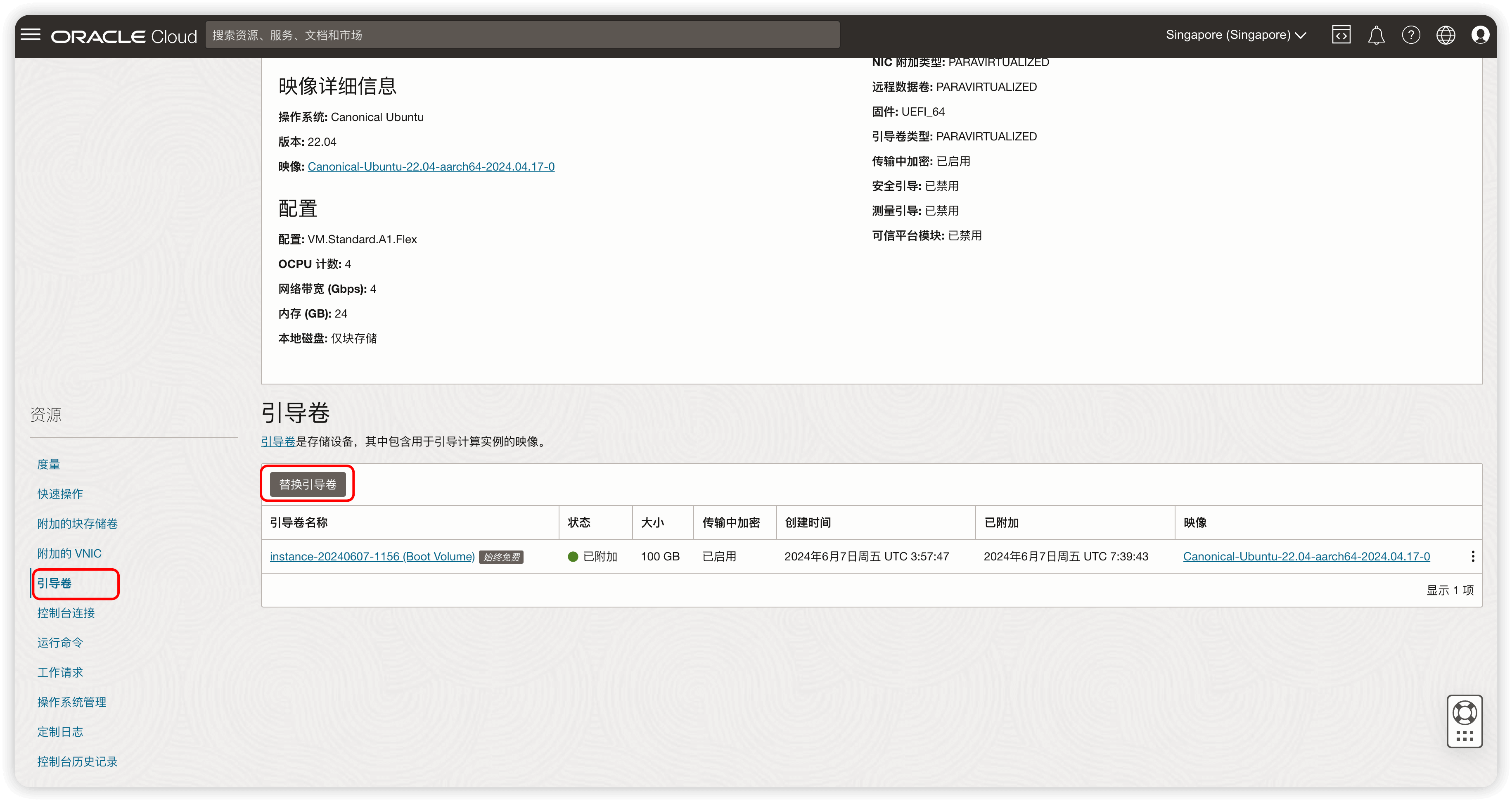1512x802 pixels.
Task: Open the notifications bell
Action: click(1377, 35)
